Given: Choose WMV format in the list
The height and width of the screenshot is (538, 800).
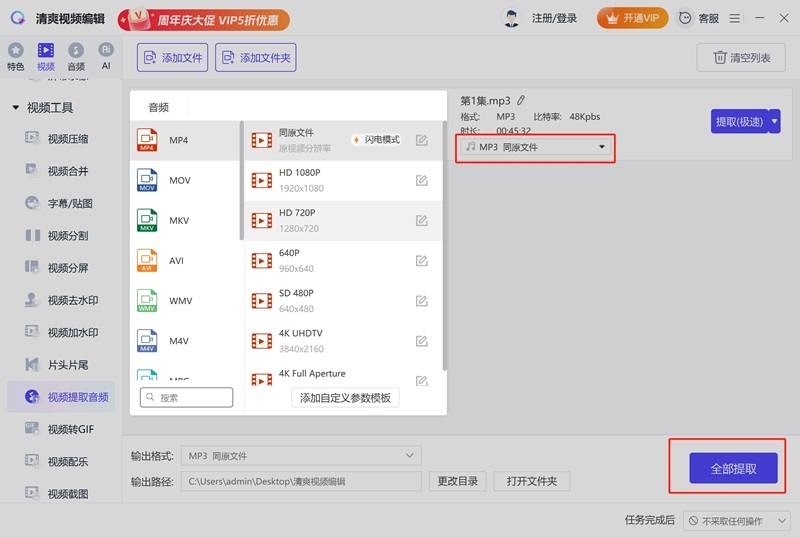Looking at the screenshot, I should point(185,301).
